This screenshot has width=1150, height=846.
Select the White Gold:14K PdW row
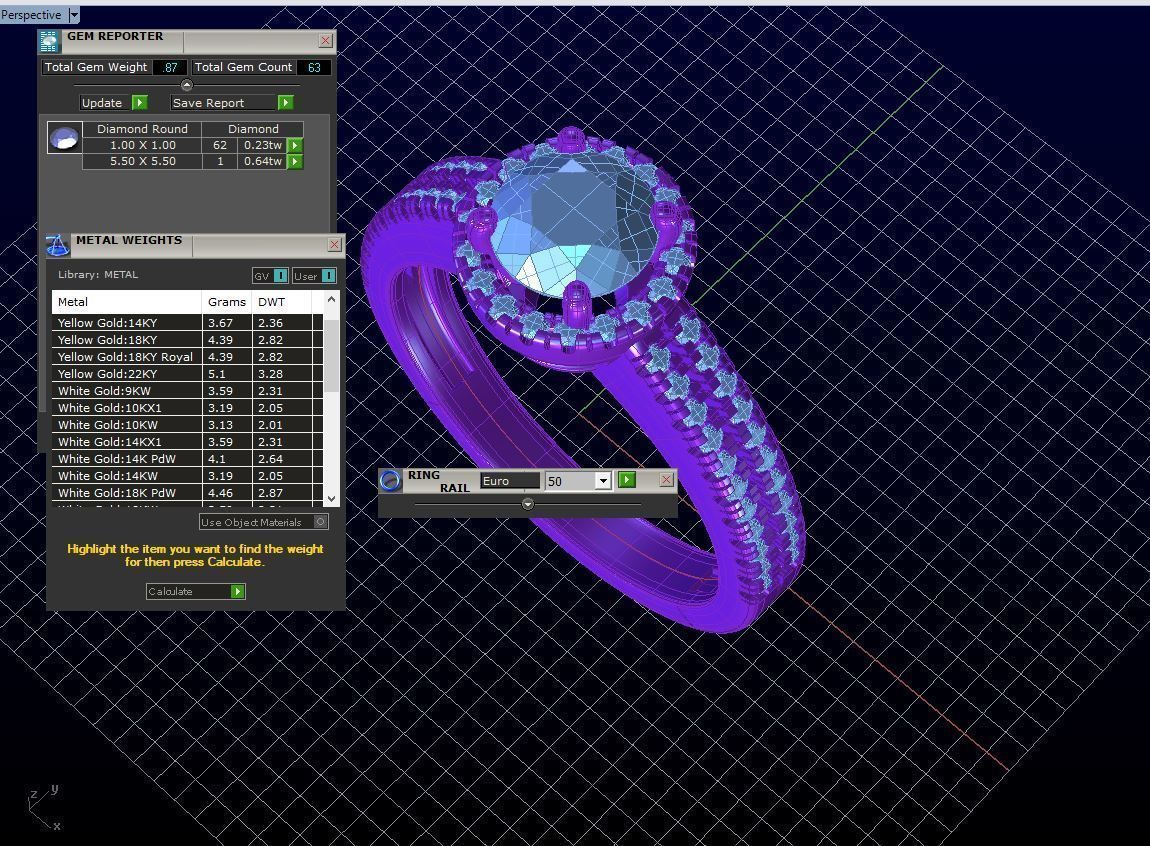(x=187, y=459)
